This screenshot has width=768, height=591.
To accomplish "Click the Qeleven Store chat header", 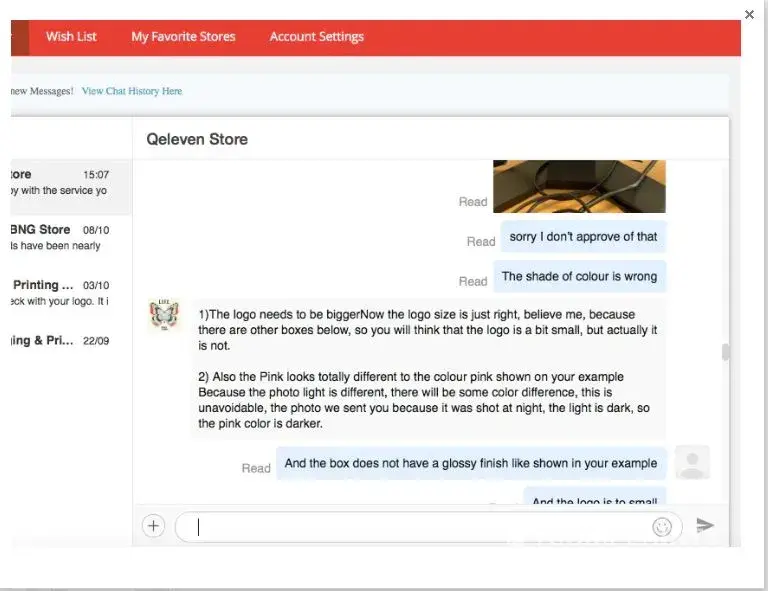I will tap(197, 139).
